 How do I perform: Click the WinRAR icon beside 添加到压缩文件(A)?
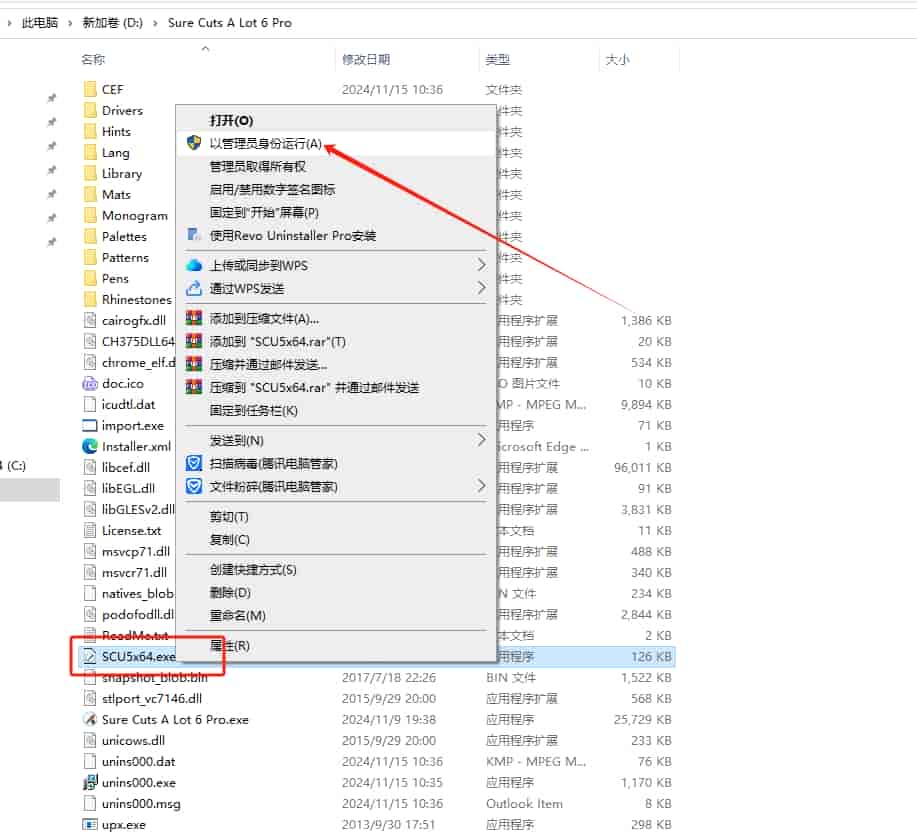194,318
